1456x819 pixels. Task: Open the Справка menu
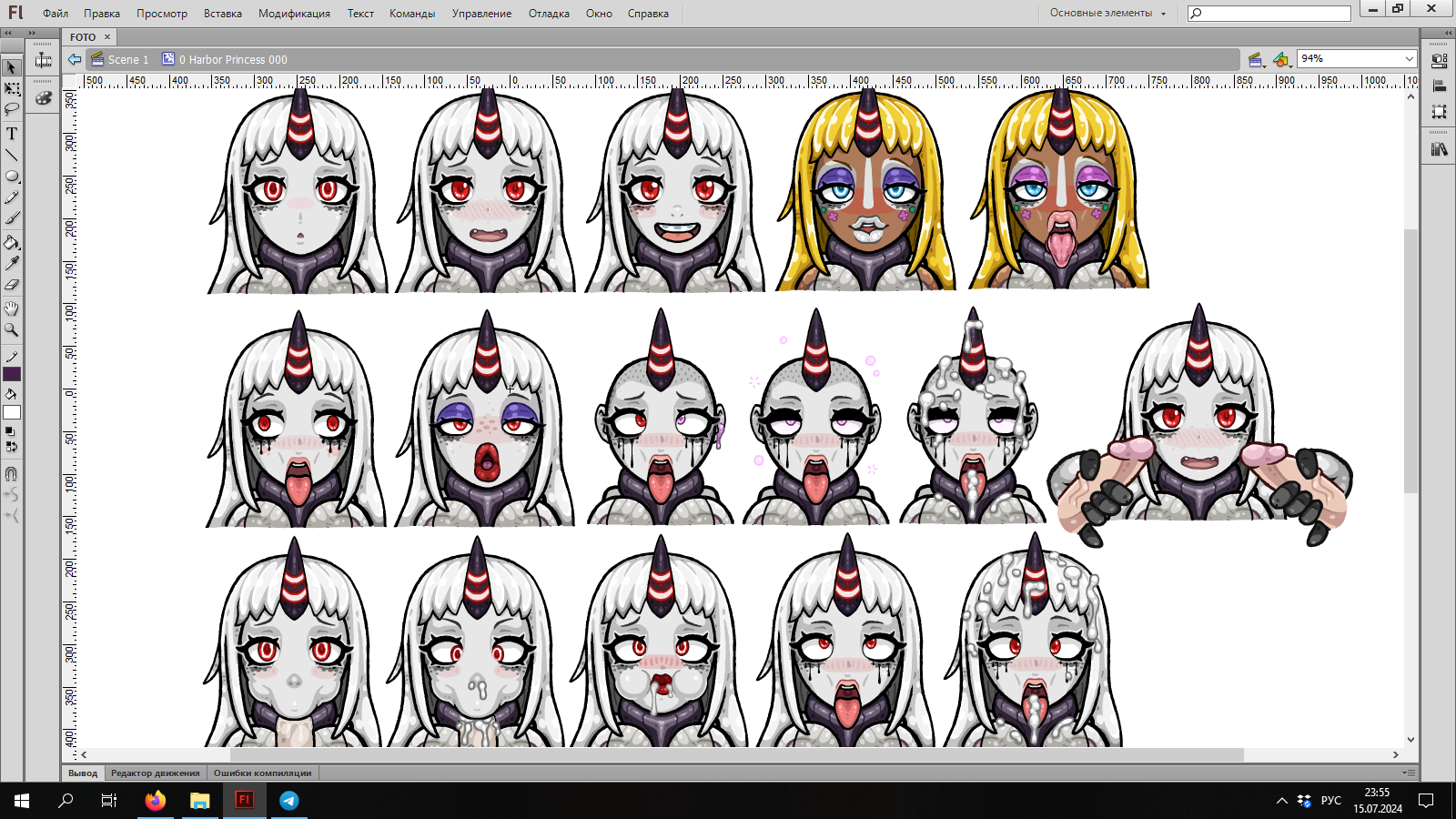(x=648, y=14)
